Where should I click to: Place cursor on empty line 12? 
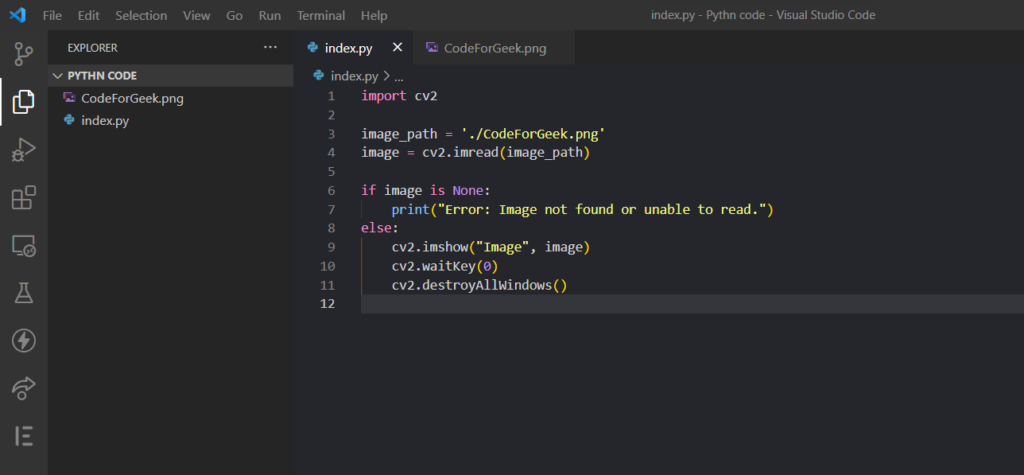point(692,304)
